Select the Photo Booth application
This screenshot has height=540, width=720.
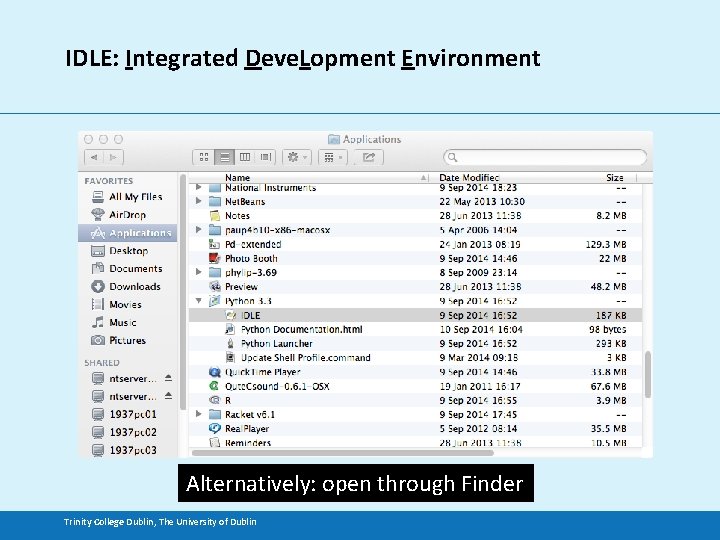coord(415,259)
